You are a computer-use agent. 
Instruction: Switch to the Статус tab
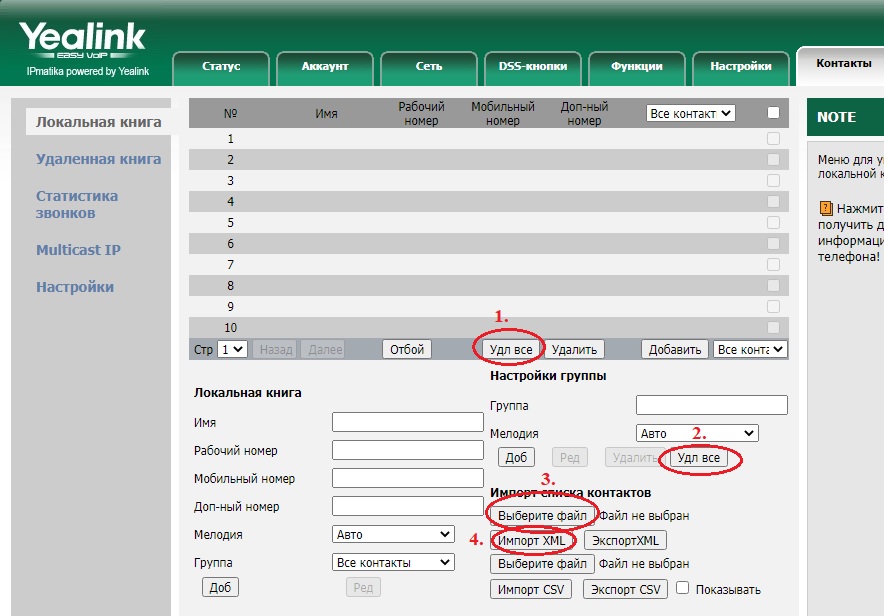[x=221, y=66]
